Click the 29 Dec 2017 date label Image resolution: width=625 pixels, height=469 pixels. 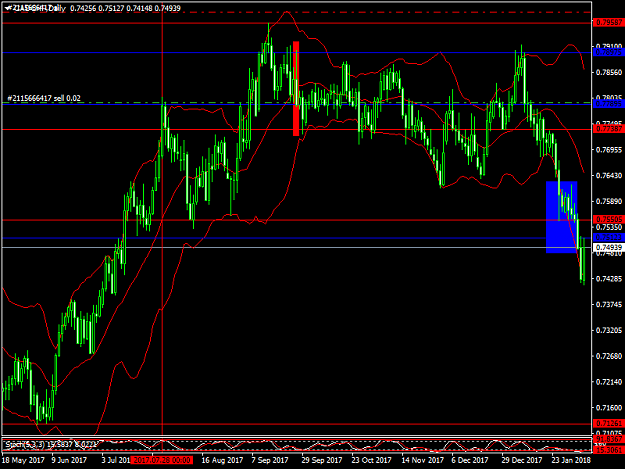[522, 460]
